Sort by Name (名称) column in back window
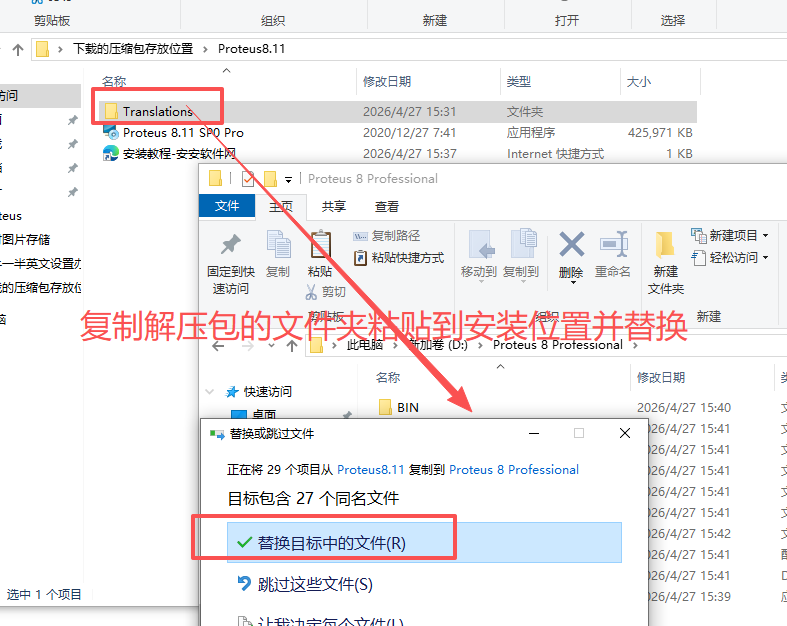Viewport: 787px width, 626px height. point(114,81)
